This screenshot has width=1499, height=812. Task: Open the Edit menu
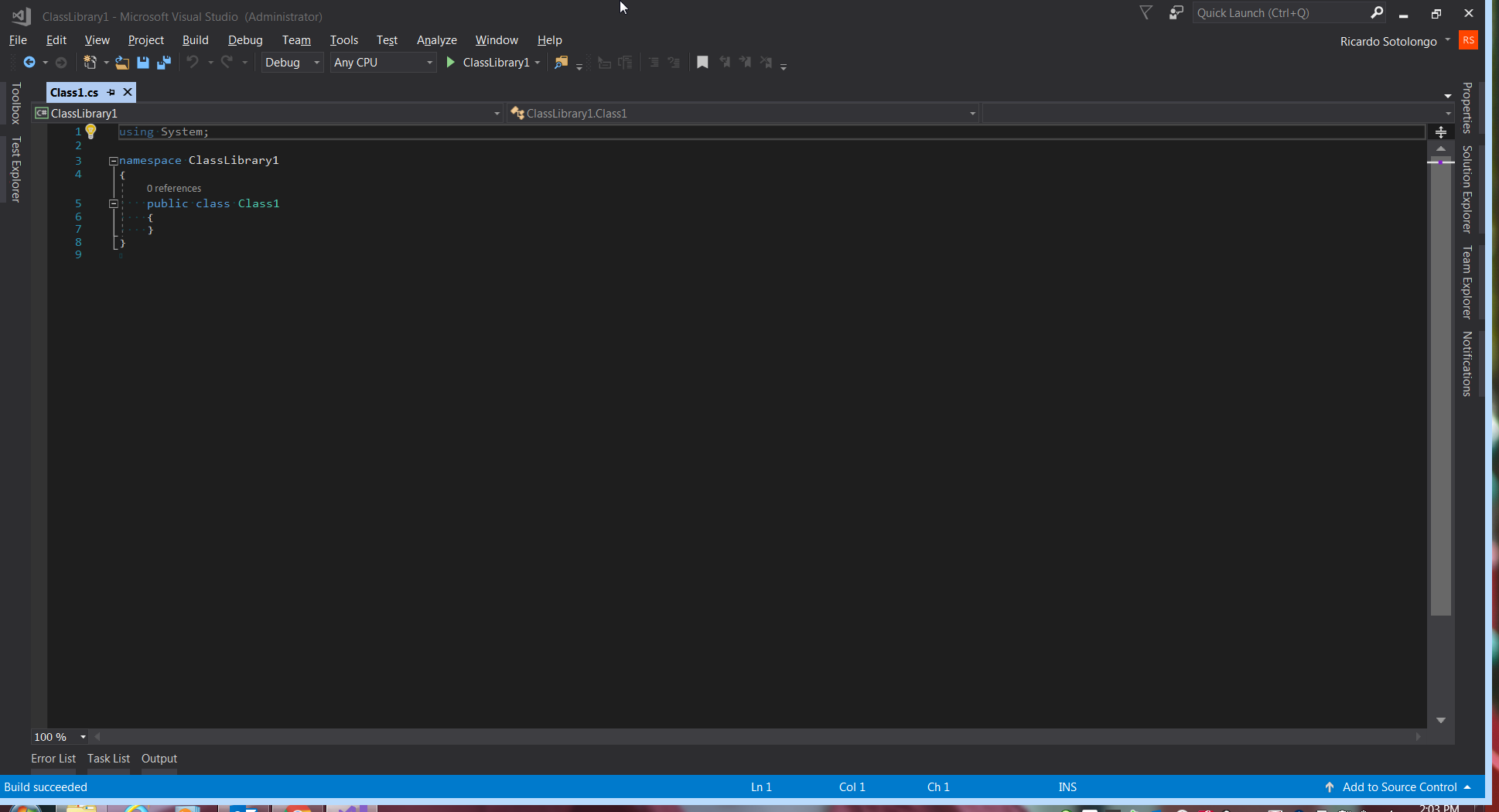(56, 40)
